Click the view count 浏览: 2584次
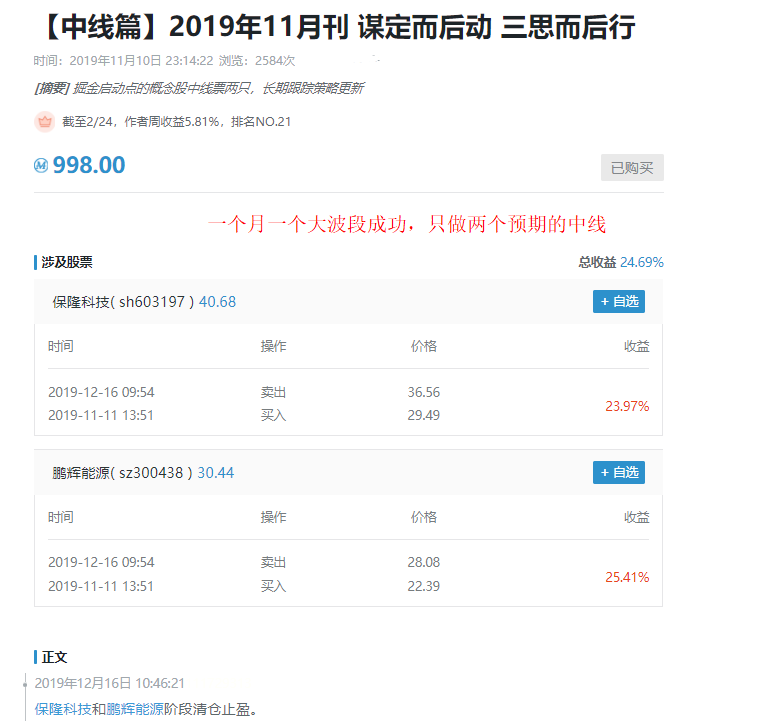The image size is (759, 721). point(257,61)
